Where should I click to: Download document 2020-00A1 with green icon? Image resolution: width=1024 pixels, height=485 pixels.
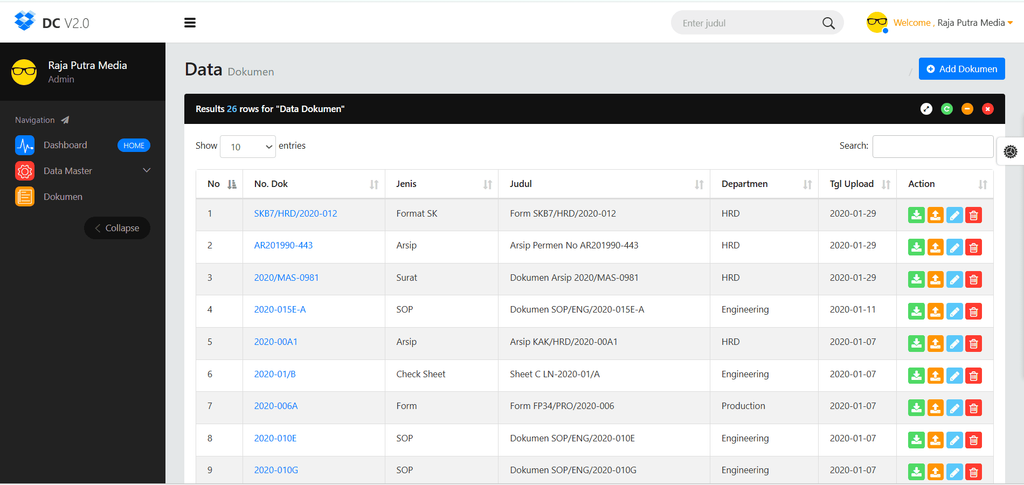[916, 343]
